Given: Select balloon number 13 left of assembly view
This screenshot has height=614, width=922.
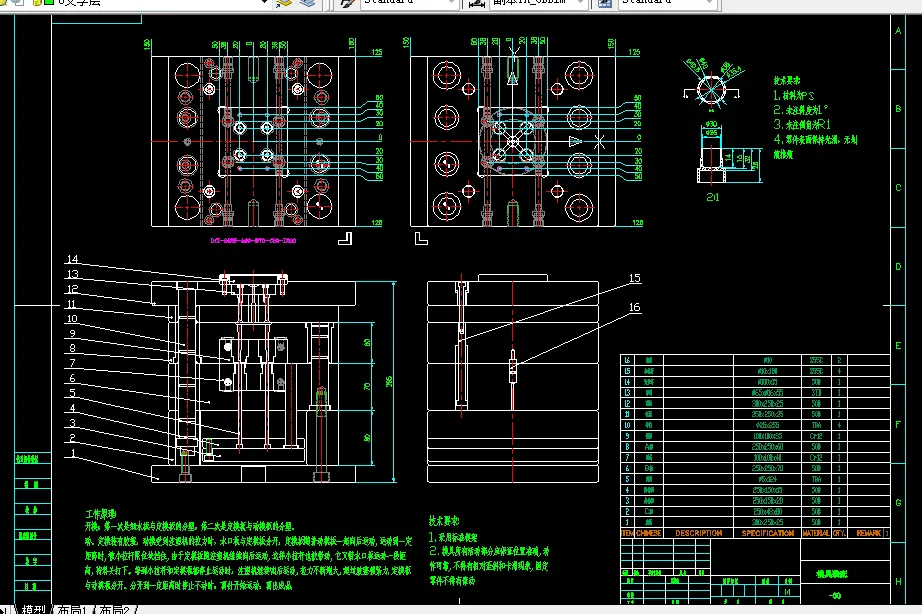Looking at the screenshot, I should (72, 274).
